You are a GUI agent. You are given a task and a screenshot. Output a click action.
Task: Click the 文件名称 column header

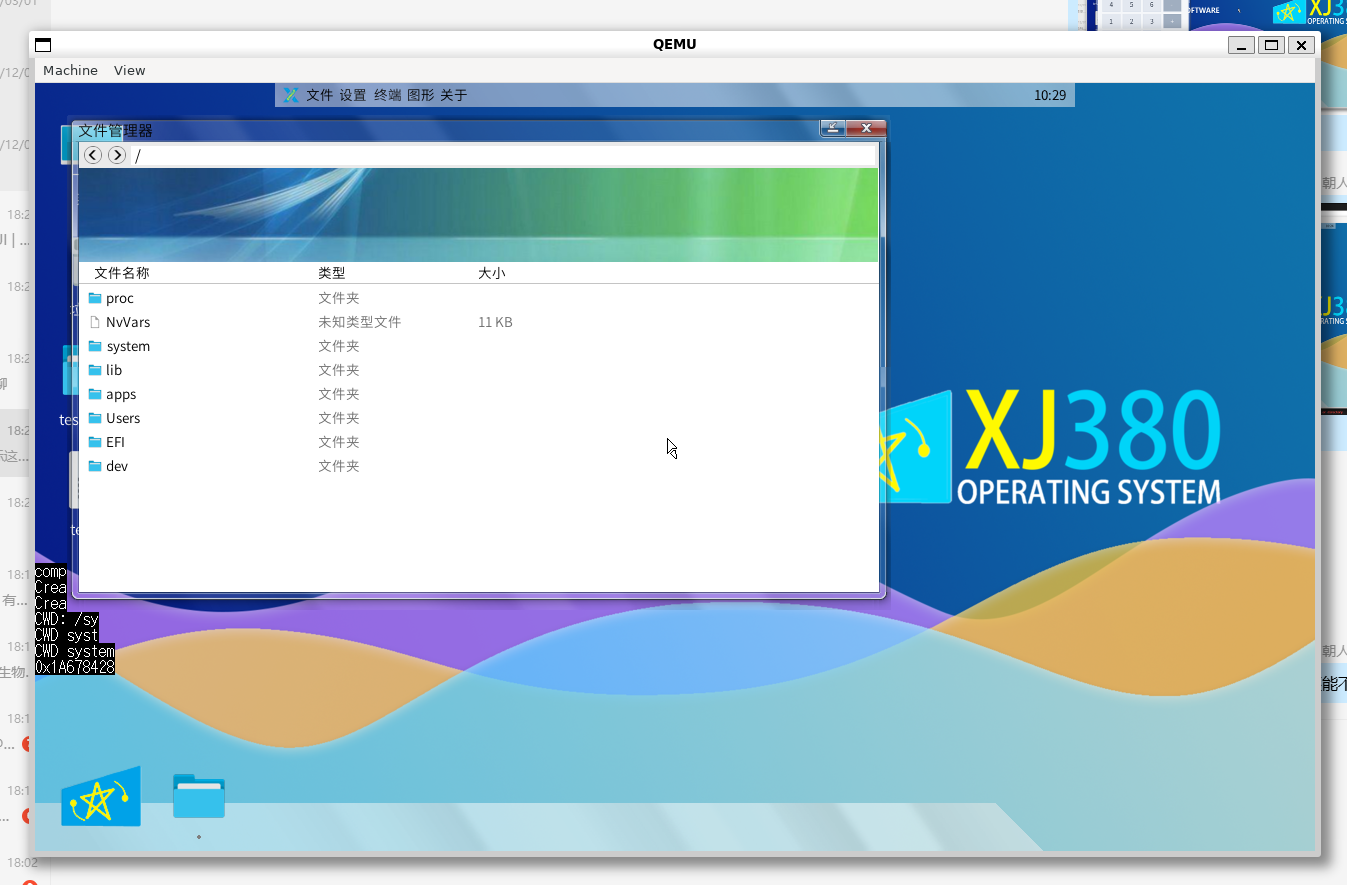click(122, 273)
